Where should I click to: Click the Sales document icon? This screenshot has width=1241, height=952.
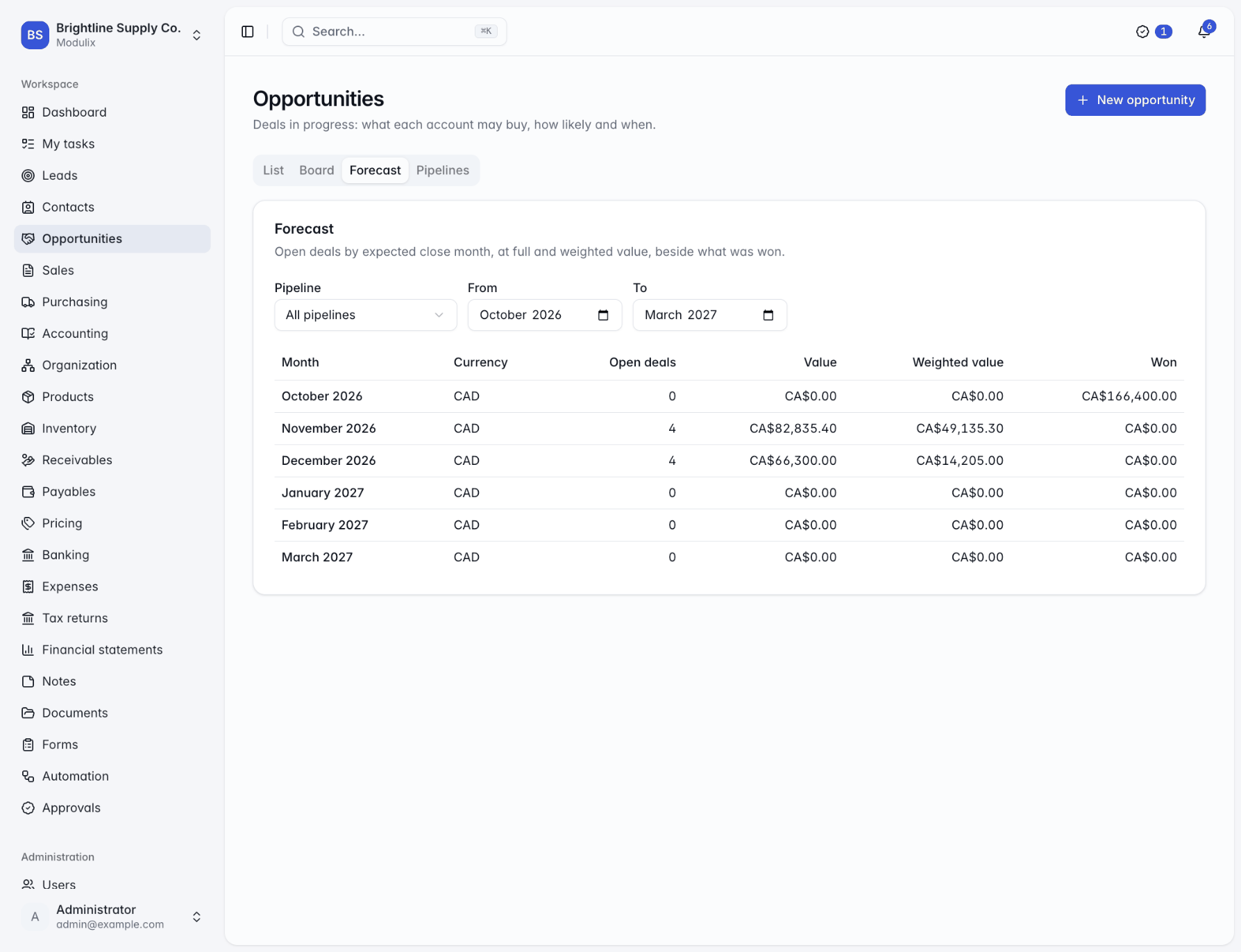coord(28,271)
